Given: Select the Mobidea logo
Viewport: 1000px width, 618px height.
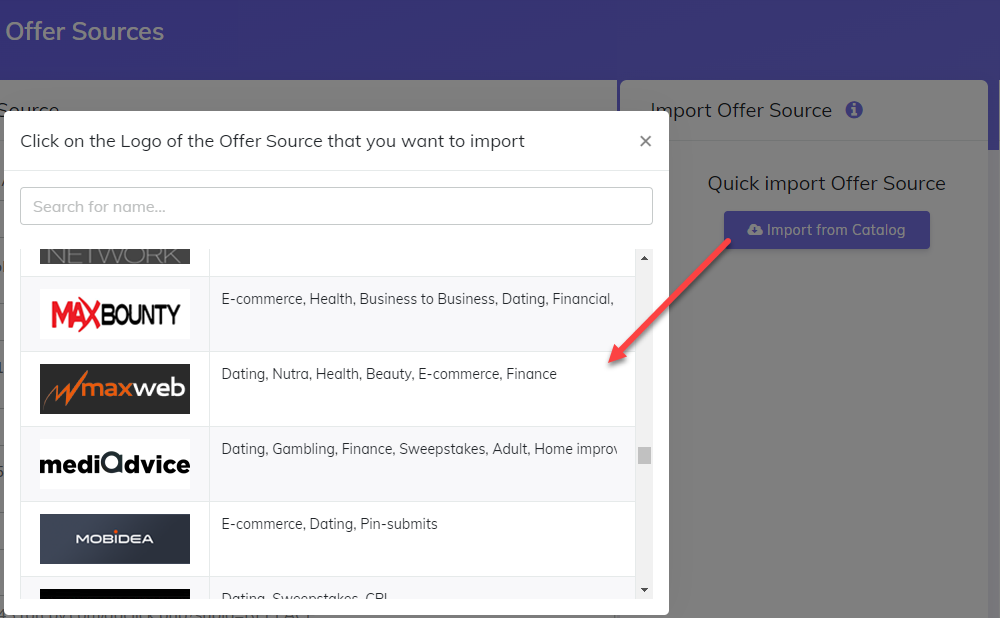Looking at the screenshot, I should [115, 539].
